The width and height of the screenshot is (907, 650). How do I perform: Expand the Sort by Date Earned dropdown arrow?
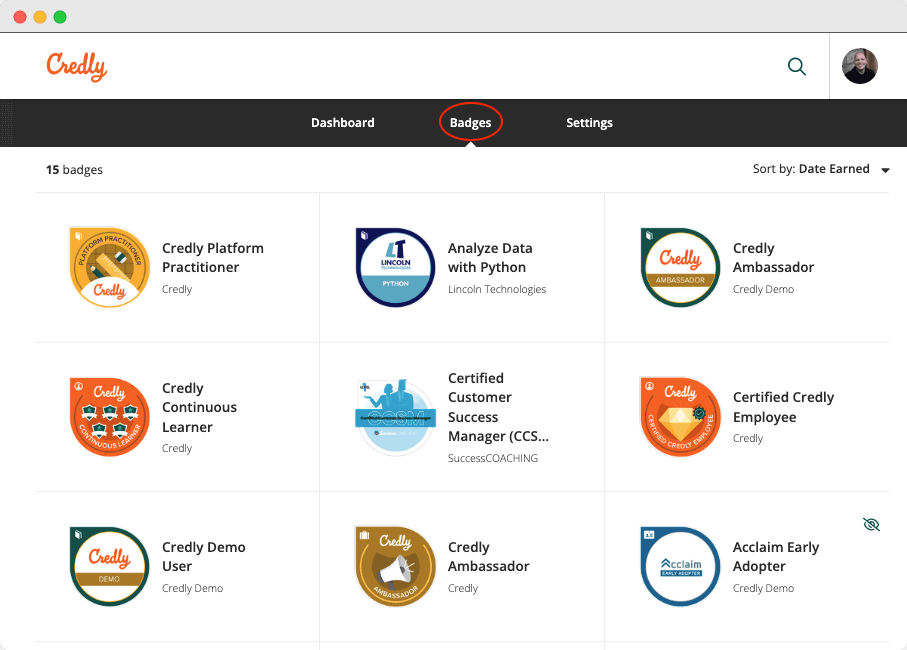[x=885, y=170]
